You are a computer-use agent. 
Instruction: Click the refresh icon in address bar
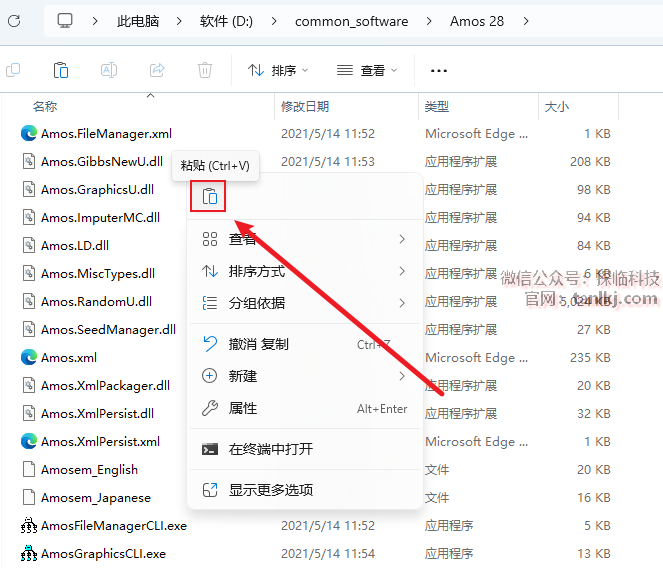[x=14, y=21]
